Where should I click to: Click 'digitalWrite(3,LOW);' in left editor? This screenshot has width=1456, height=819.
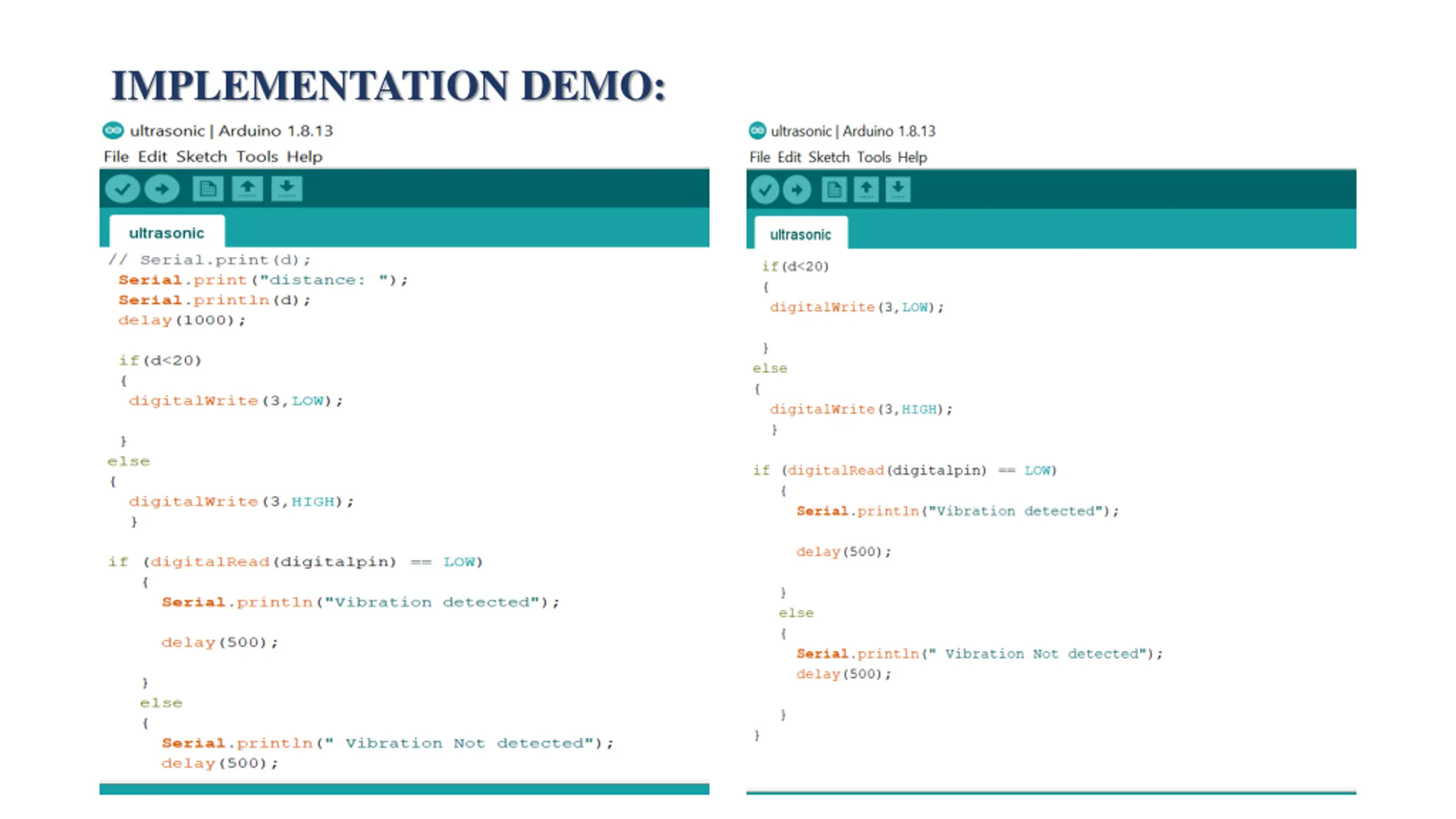[236, 401]
